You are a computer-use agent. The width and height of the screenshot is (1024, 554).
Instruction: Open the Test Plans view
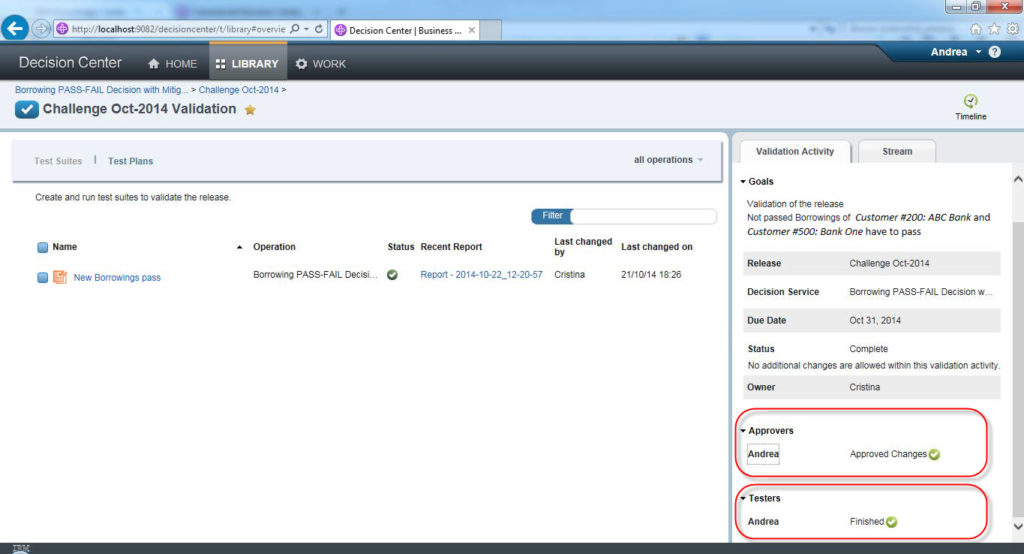[x=130, y=161]
